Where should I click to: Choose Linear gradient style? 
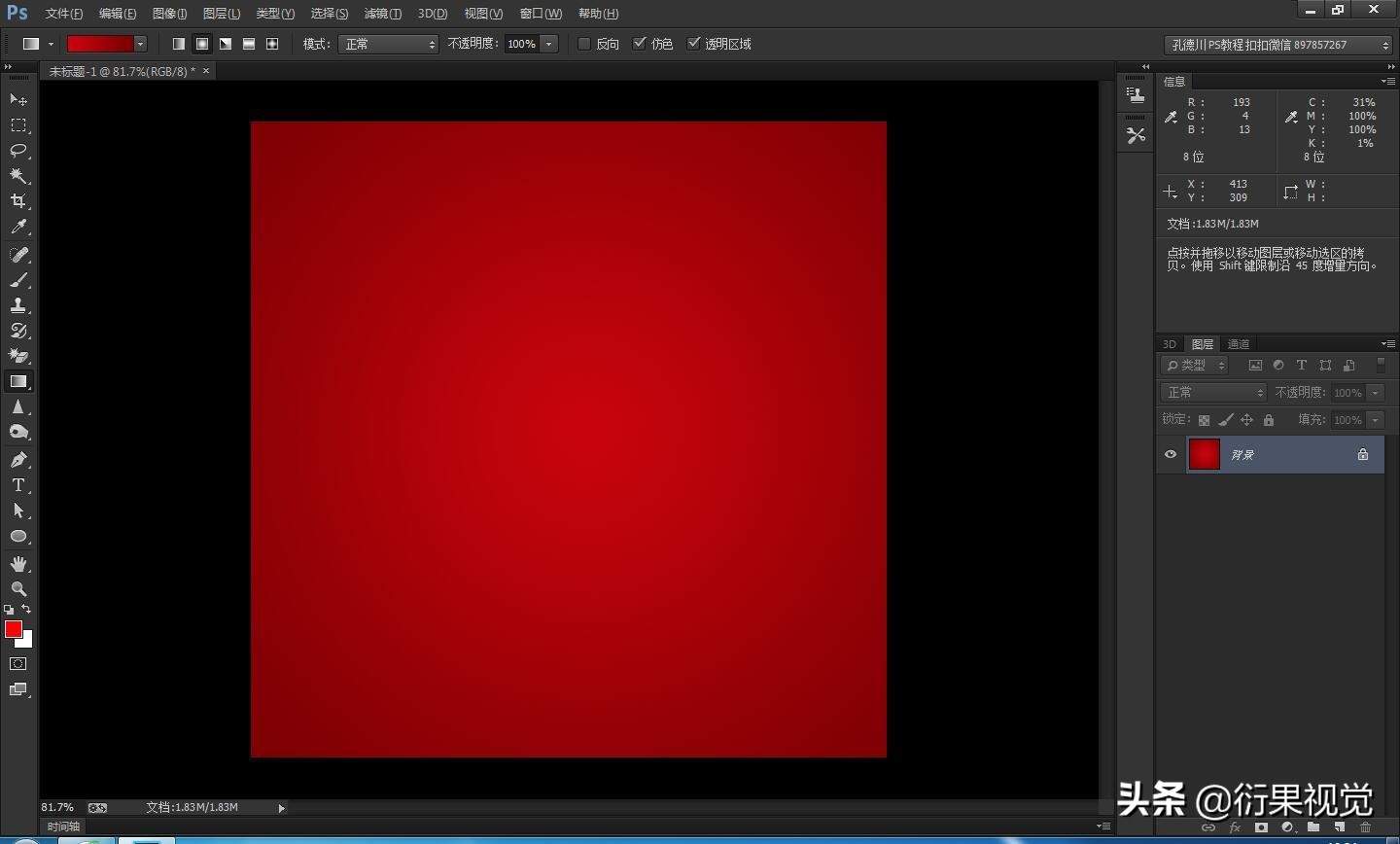[179, 44]
